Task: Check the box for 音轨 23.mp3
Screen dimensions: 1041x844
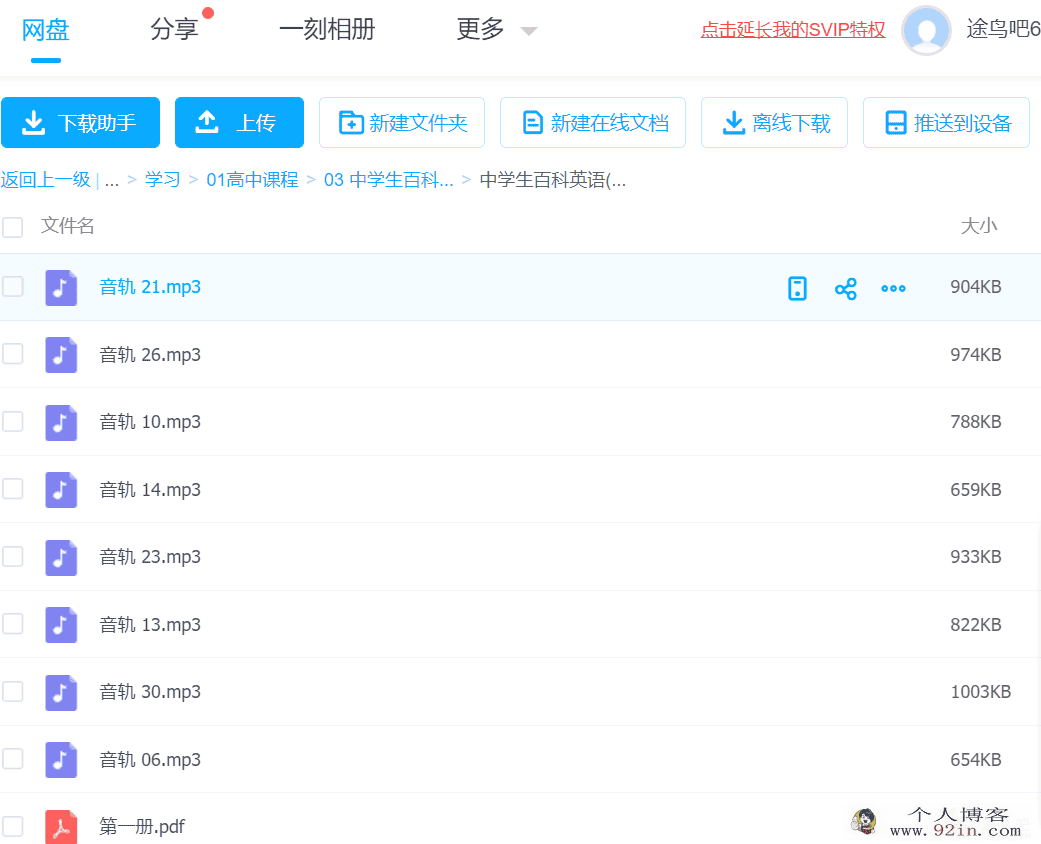Action: (13, 556)
